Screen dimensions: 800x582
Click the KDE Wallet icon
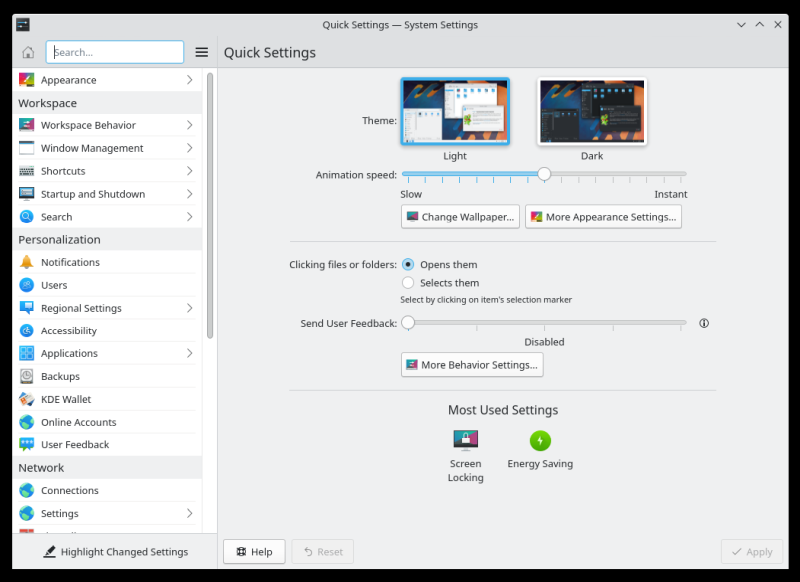click(27, 399)
